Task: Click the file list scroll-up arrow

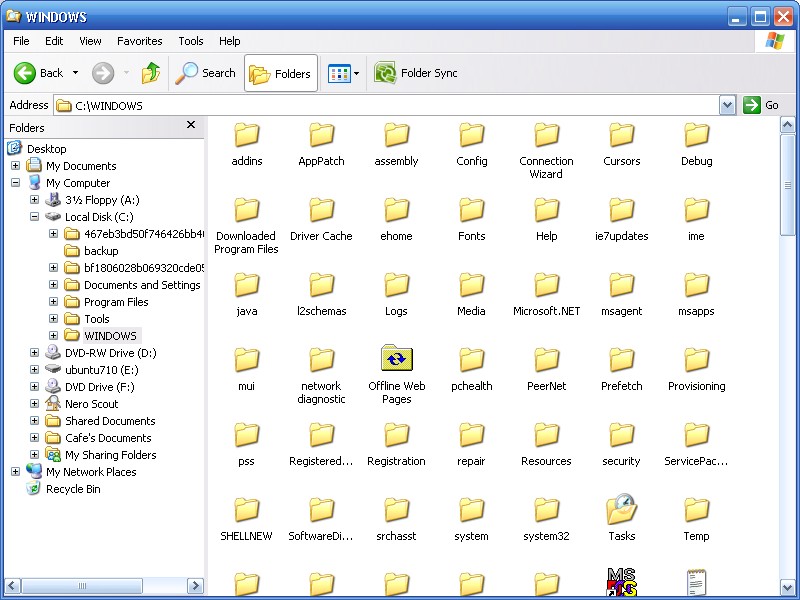Action: click(787, 124)
